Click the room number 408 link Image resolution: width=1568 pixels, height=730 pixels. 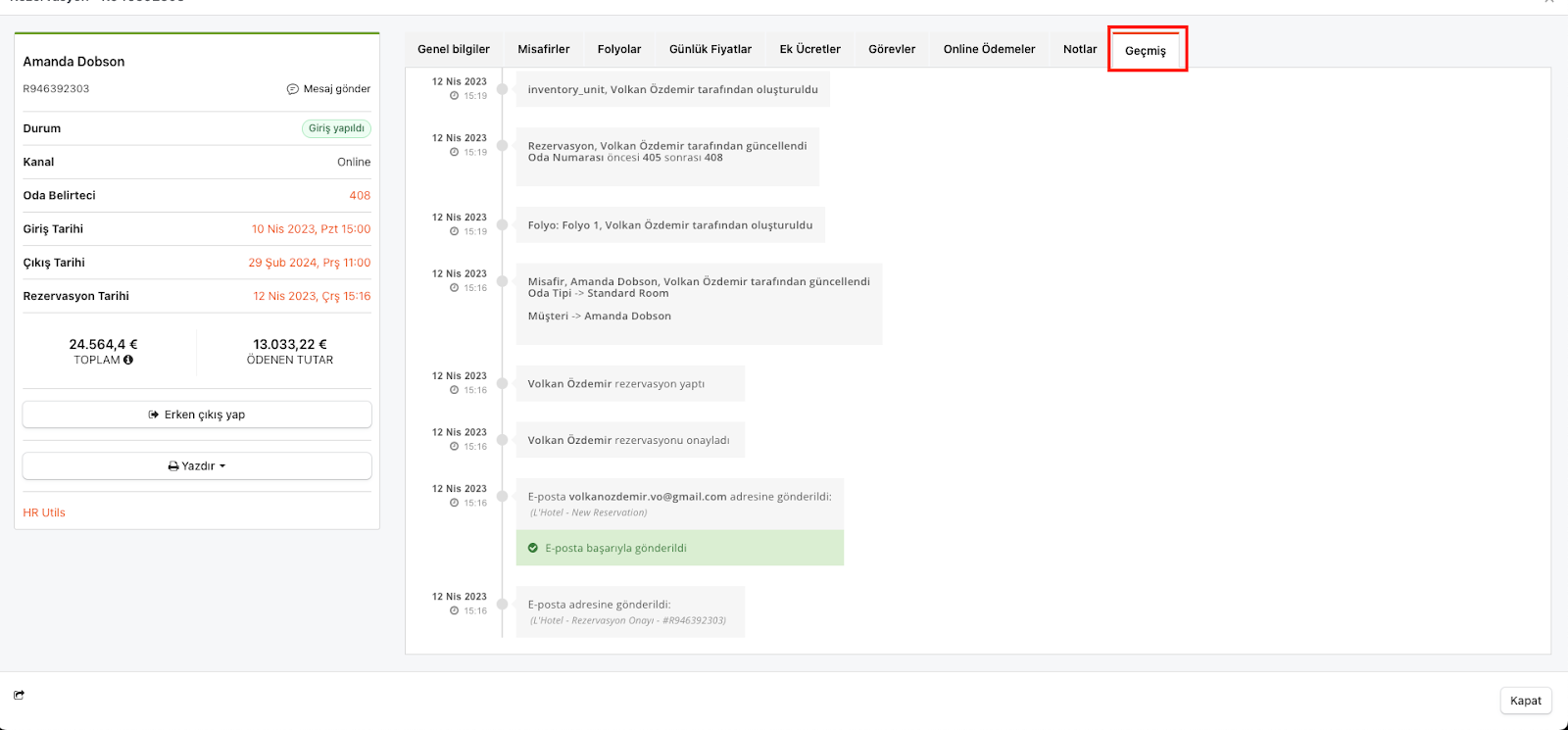[x=360, y=196]
